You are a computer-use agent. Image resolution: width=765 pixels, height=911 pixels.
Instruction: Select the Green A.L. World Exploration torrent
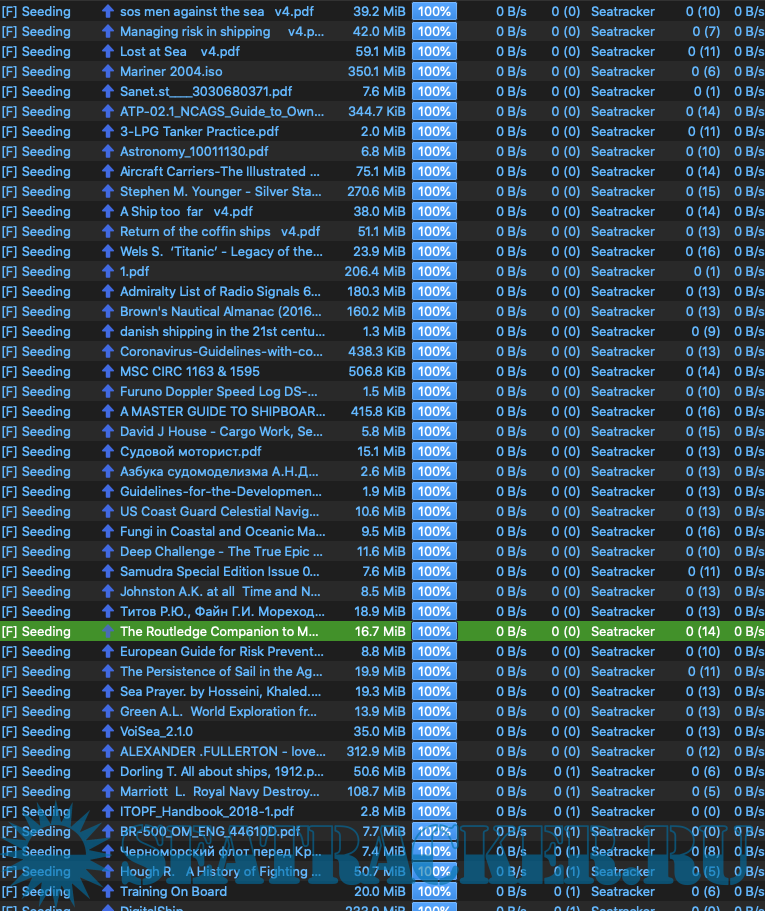218,712
